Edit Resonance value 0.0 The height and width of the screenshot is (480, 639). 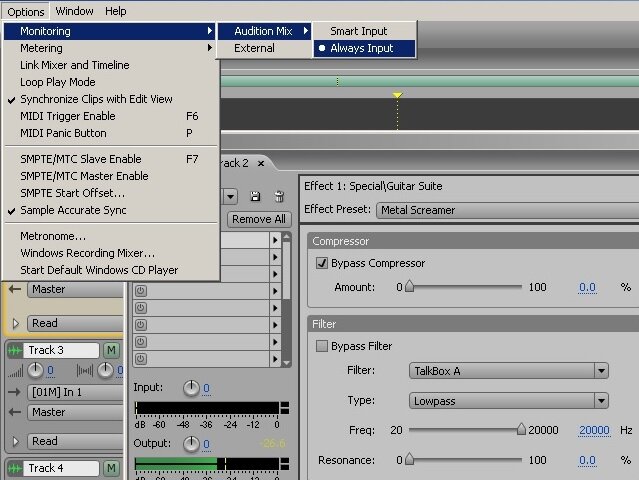tap(587, 460)
